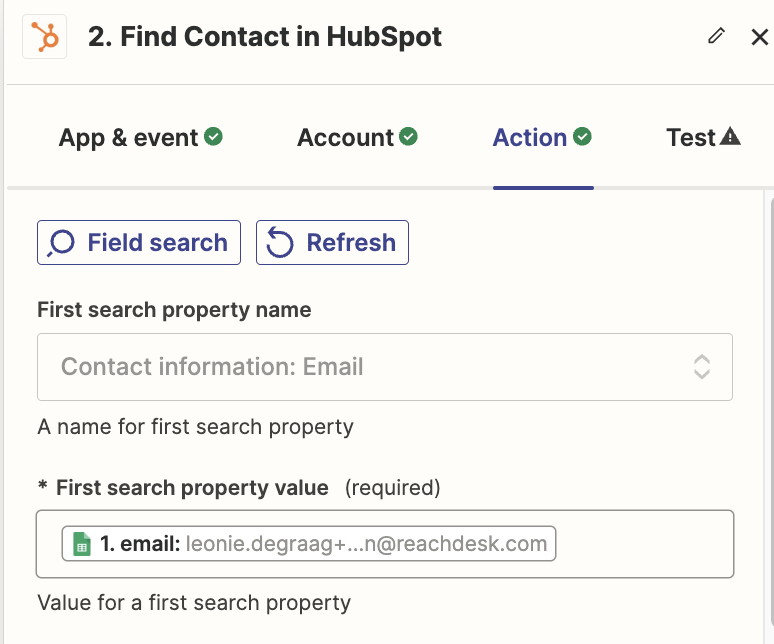Click the Account green checkmark icon

(x=408, y=136)
